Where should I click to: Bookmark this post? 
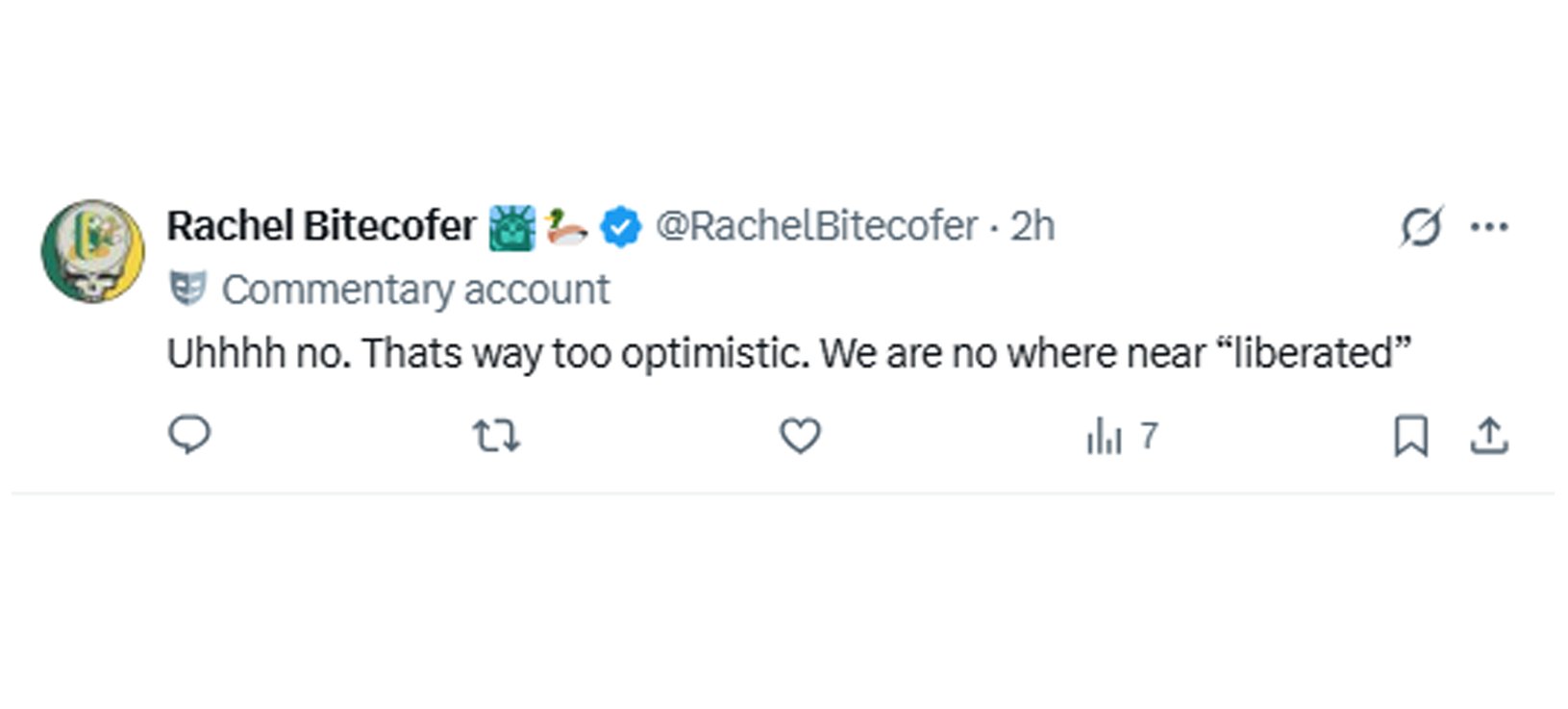1410,436
